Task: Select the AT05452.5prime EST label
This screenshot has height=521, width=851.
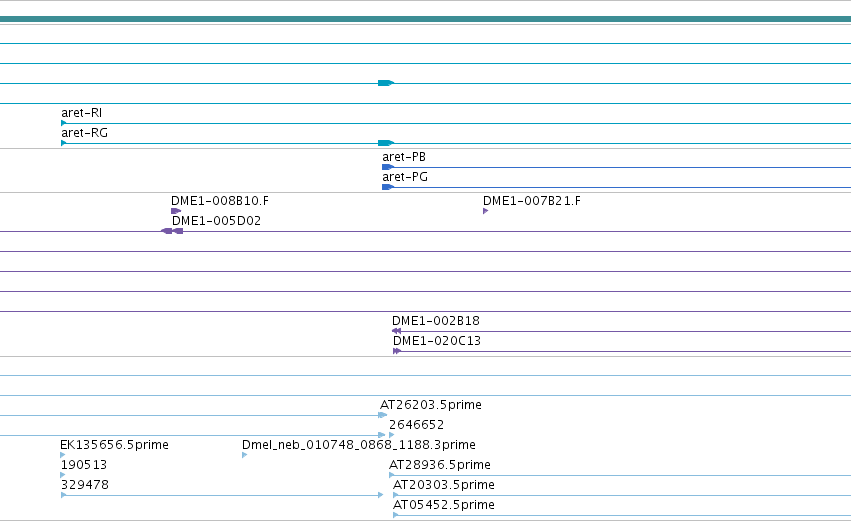Action: tap(444, 505)
